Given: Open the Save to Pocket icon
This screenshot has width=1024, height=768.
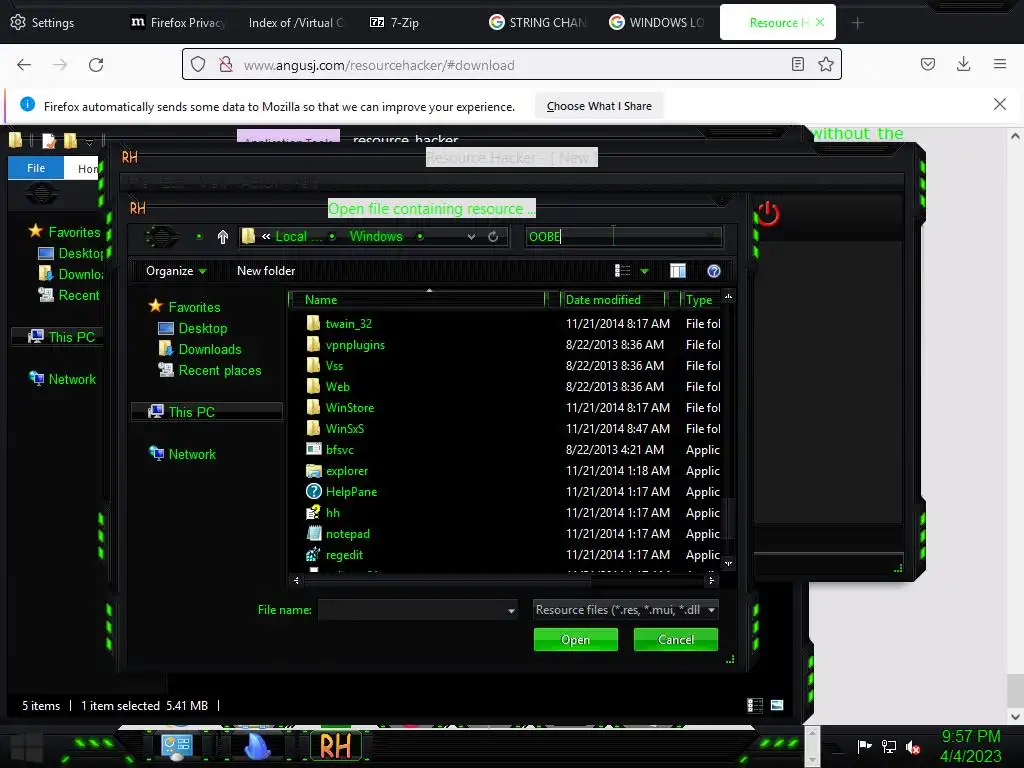Looking at the screenshot, I should 927,64.
